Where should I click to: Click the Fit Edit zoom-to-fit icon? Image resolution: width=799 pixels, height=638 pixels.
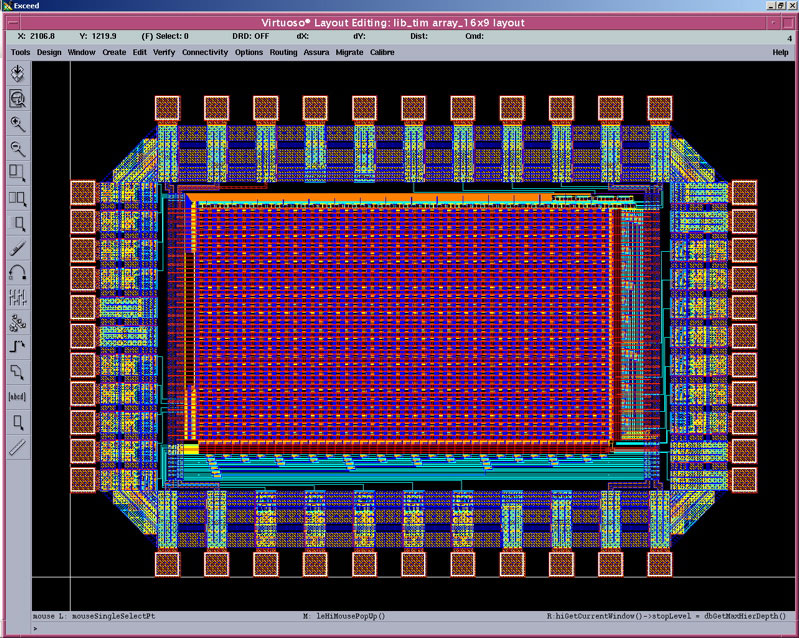coord(17,98)
